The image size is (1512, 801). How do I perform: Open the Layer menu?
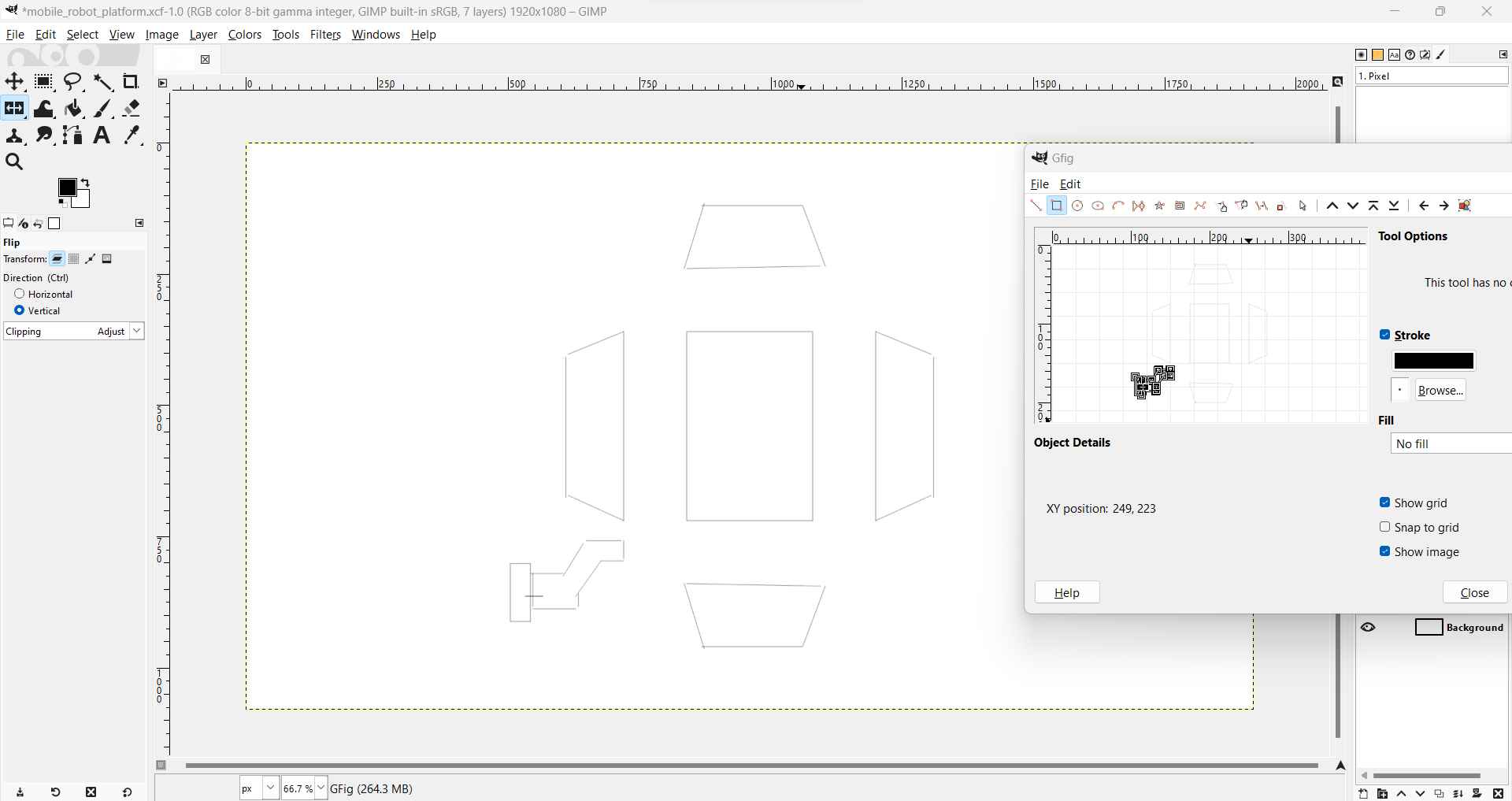pyautogui.click(x=203, y=35)
